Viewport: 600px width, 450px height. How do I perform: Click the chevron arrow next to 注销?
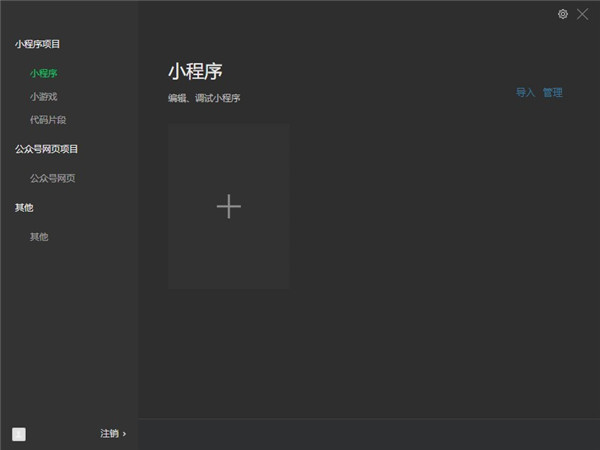[124, 434]
